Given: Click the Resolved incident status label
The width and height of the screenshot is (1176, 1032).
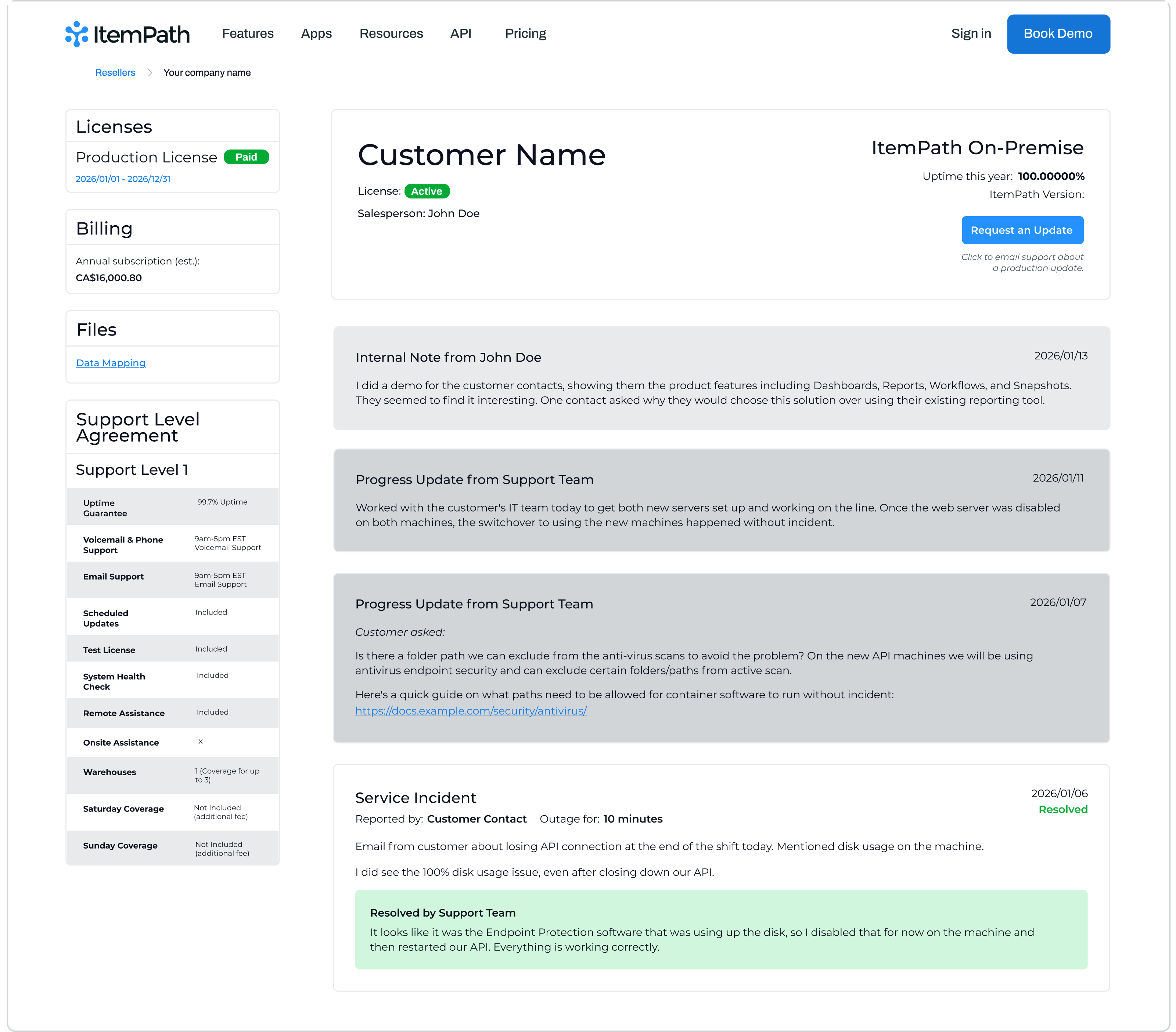Looking at the screenshot, I should tap(1062, 809).
